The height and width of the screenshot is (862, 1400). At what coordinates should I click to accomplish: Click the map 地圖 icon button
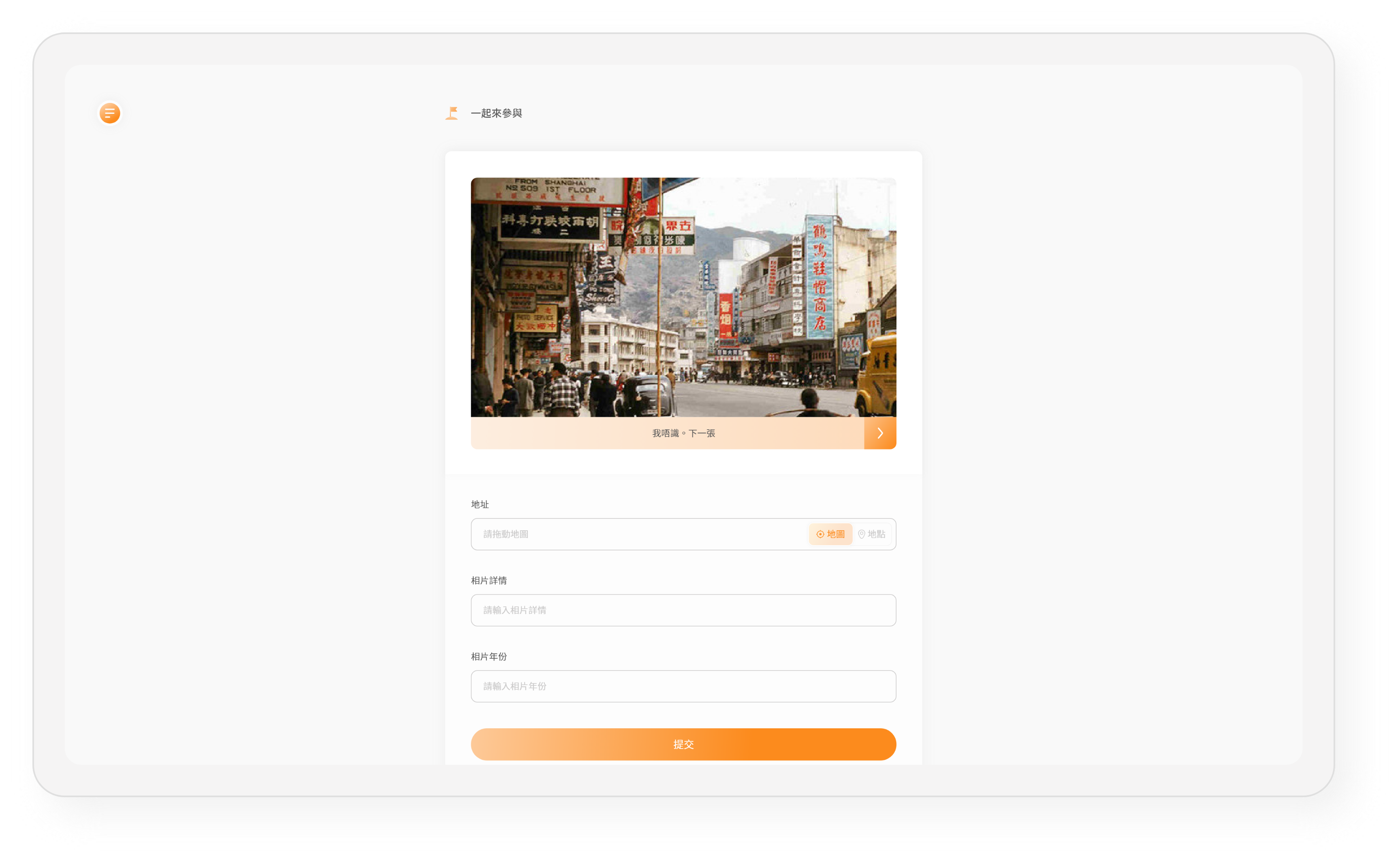[x=830, y=534]
